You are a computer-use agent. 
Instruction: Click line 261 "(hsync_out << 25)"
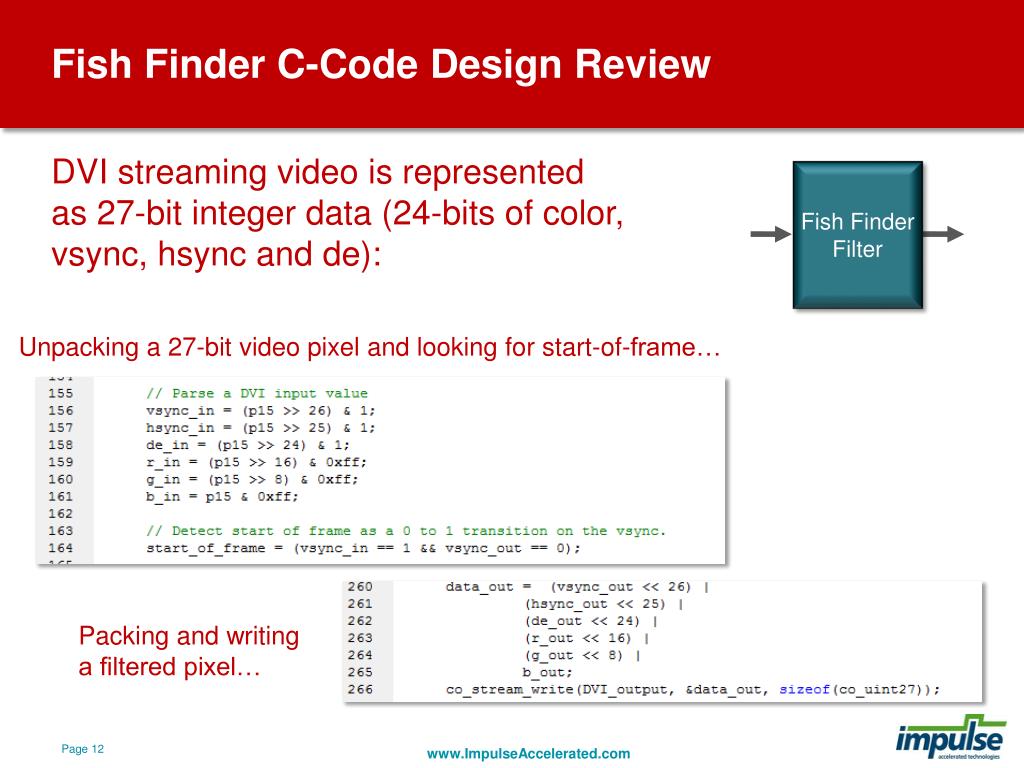(604, 604)
